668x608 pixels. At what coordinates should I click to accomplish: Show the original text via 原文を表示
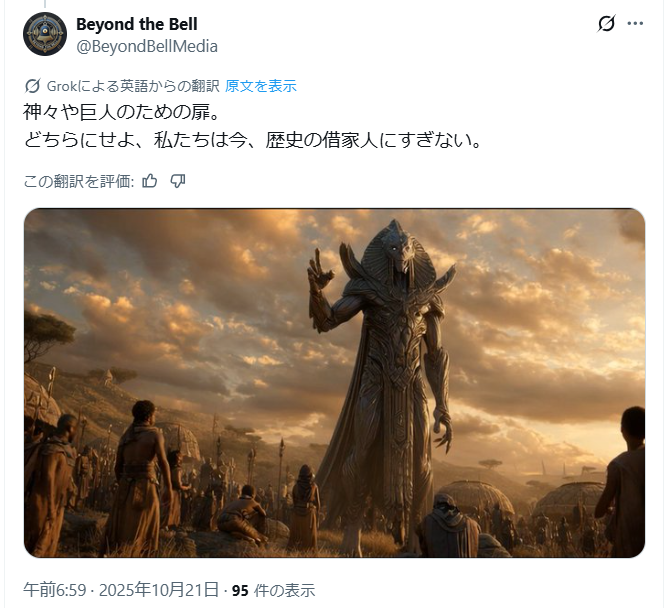point(260,86)
